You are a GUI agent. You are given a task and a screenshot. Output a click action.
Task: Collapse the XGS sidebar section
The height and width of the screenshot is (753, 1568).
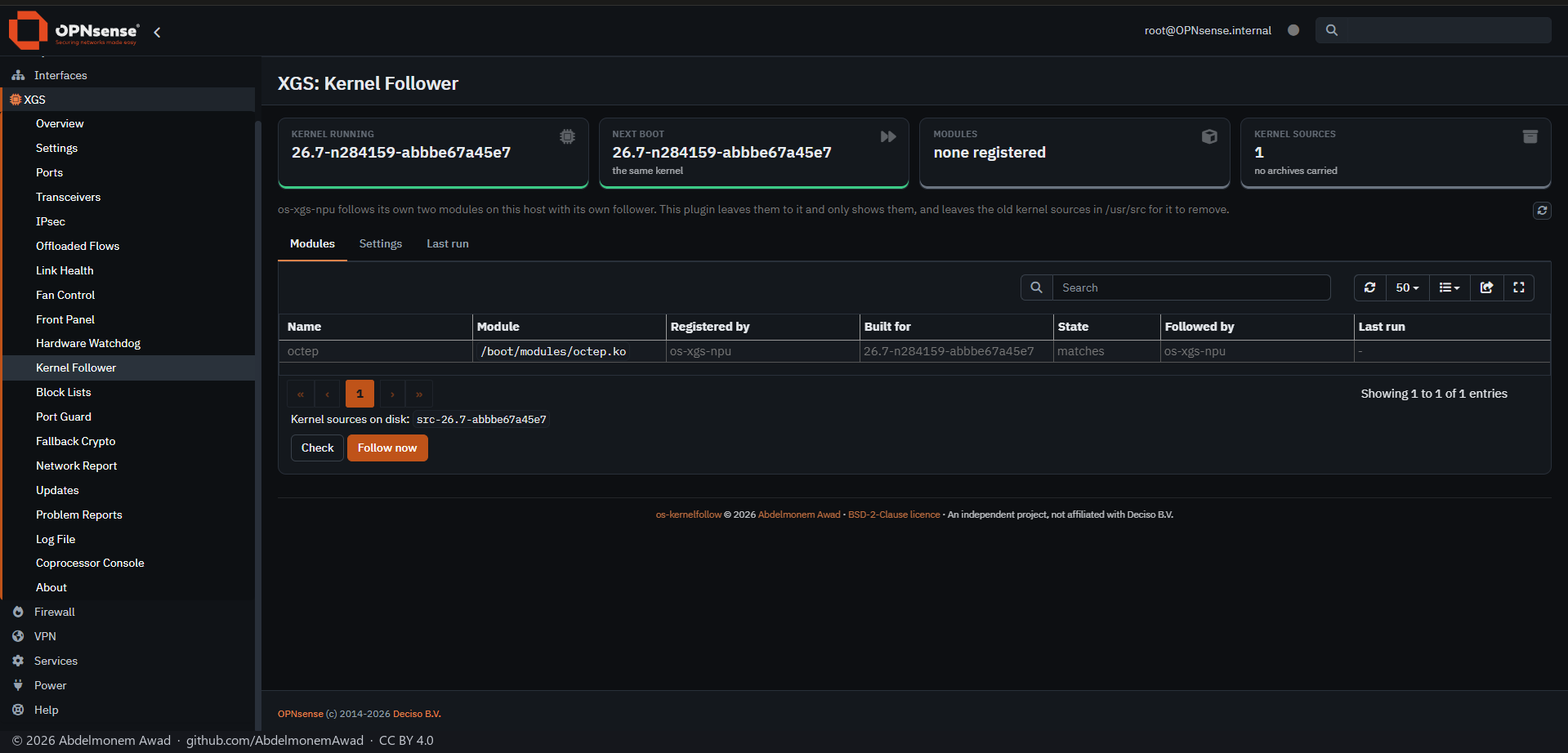pyautogui.click(x=128, y=100)
